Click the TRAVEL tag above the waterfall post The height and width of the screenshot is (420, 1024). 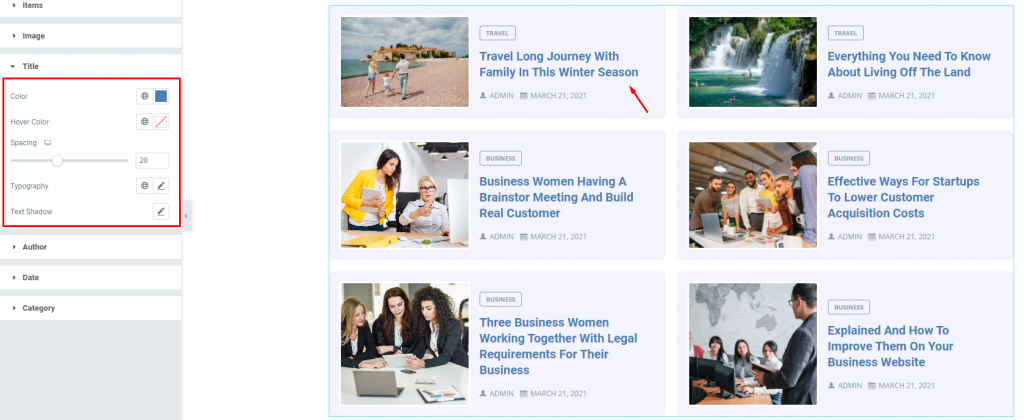click(x=845, y=33)
